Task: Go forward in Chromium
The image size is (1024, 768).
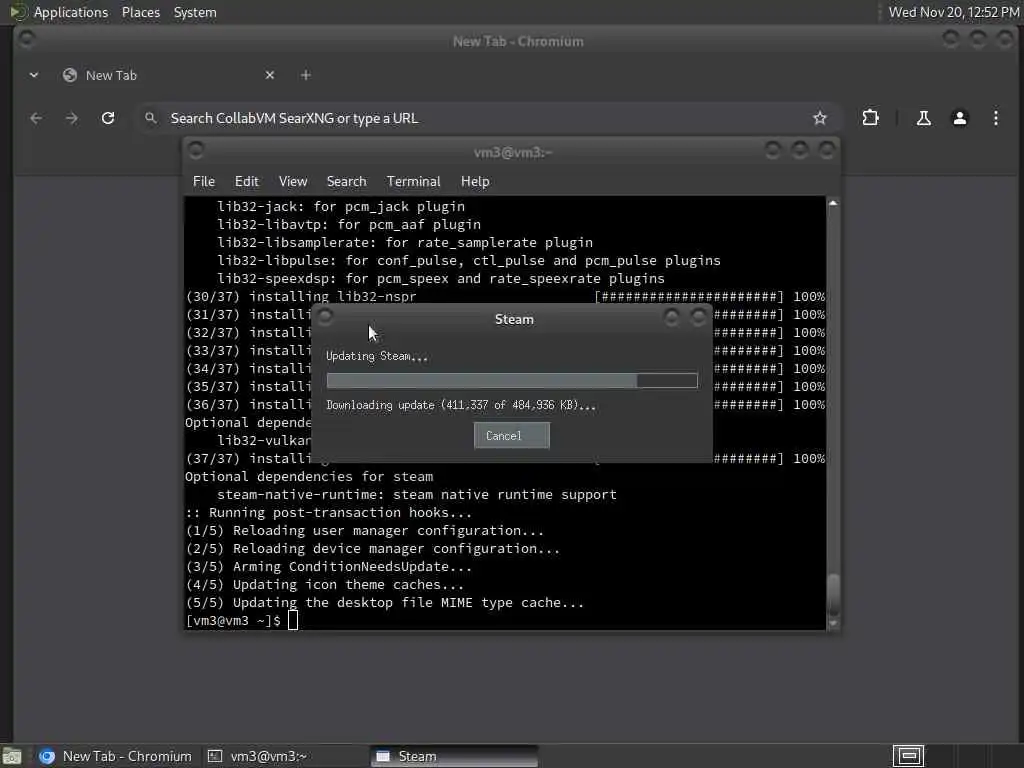Action: [72, 118]
